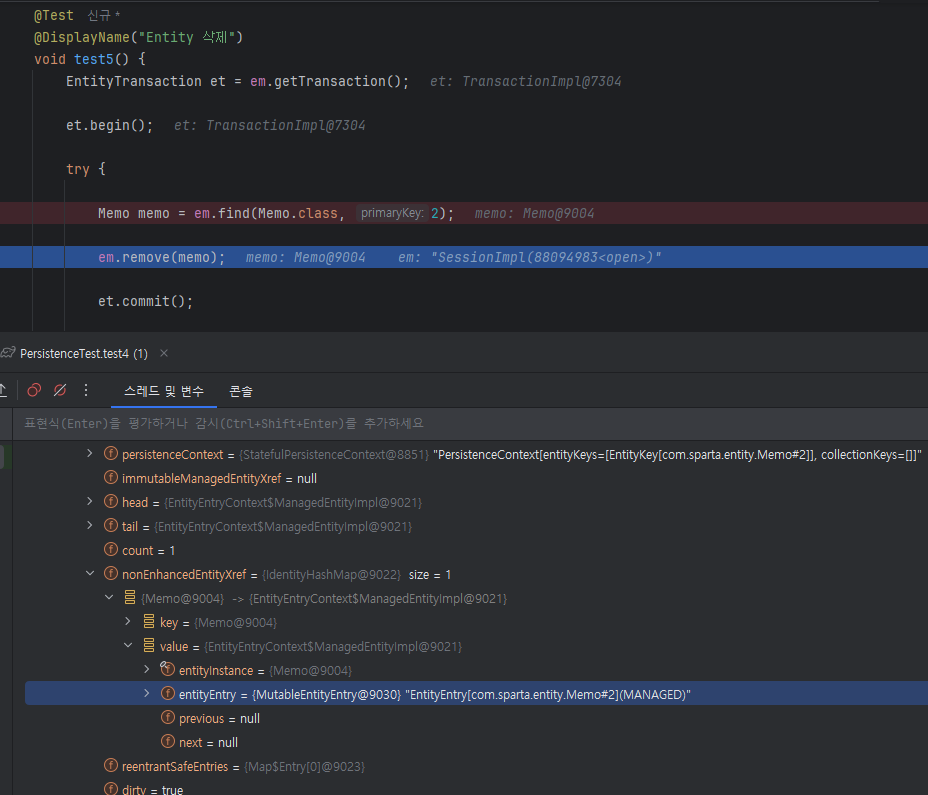Click field icon of persistenceContext row
The width and height of the screenshot is (928, 795).
(111, 453)
